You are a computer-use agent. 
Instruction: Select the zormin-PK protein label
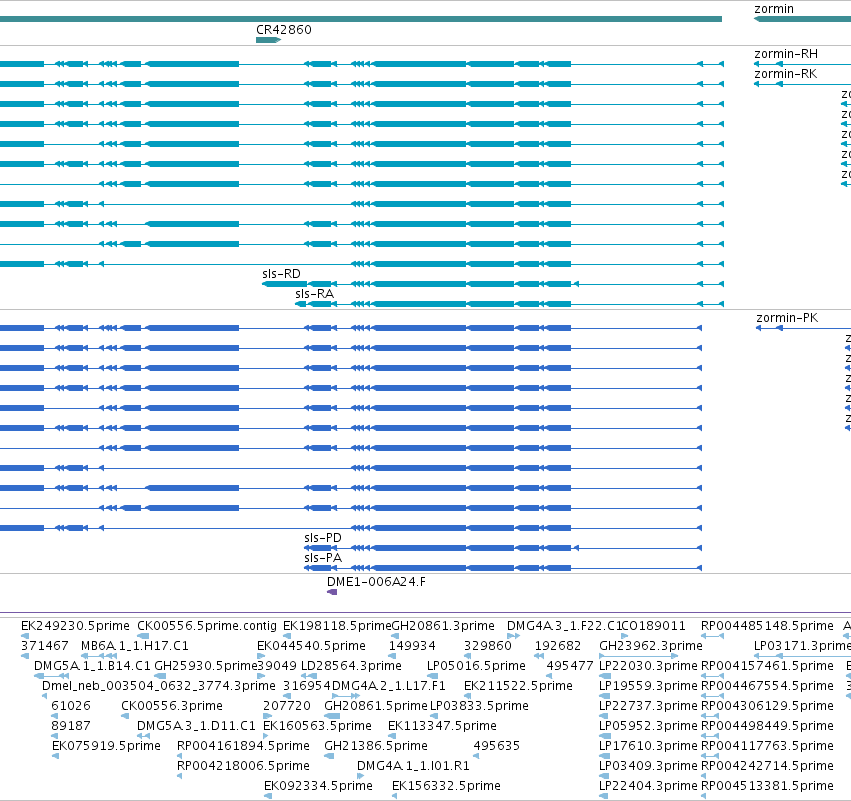coord(787,317)
